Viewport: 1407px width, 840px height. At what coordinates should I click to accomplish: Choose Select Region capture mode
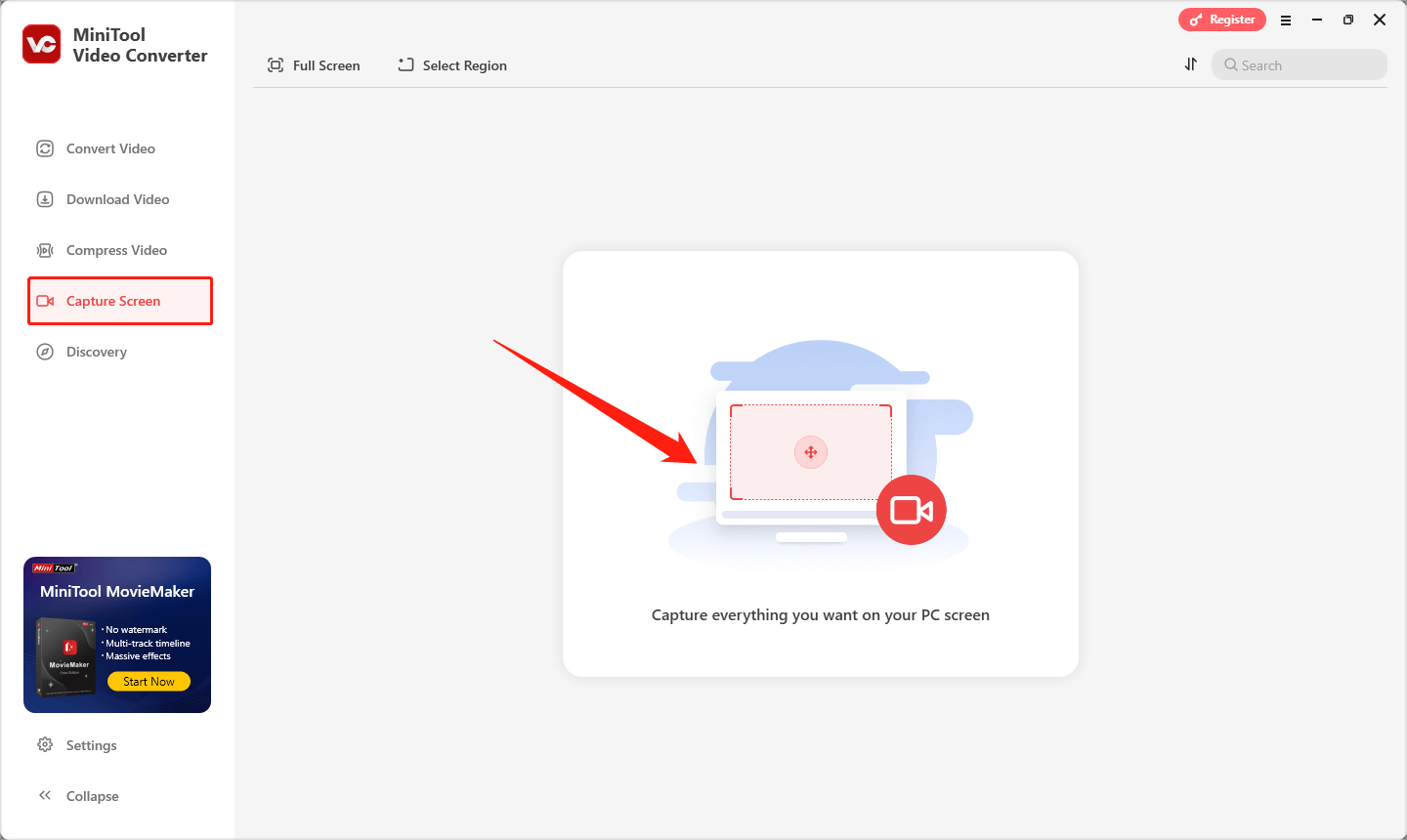coord(452,64)
